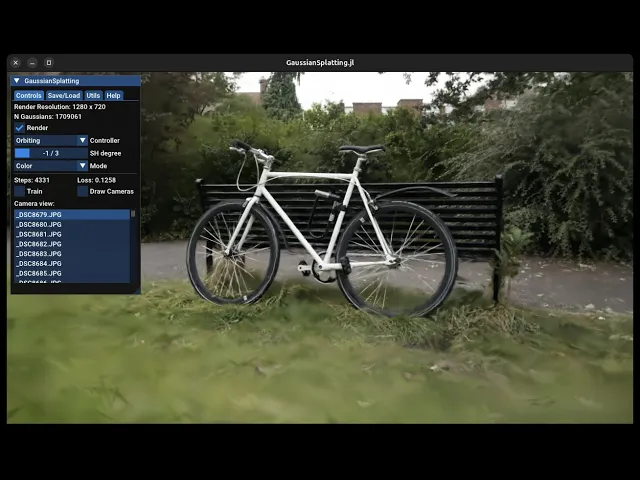The height and width of the screenshot is (480, 640).
Task: Click the N Gaussians count text
Action: pos(48,117)
